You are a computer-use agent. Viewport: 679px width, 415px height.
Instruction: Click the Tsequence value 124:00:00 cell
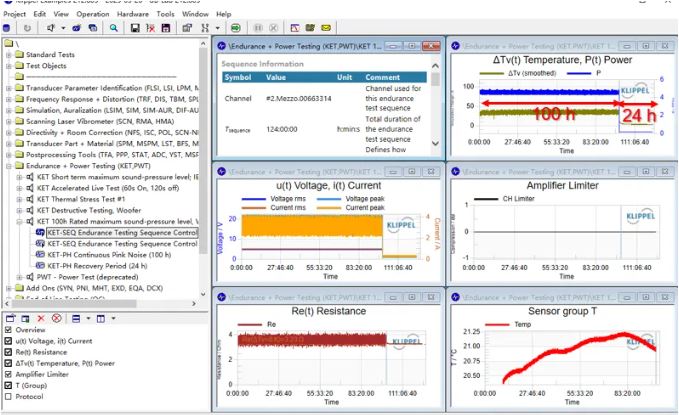[x=282, y=129]
